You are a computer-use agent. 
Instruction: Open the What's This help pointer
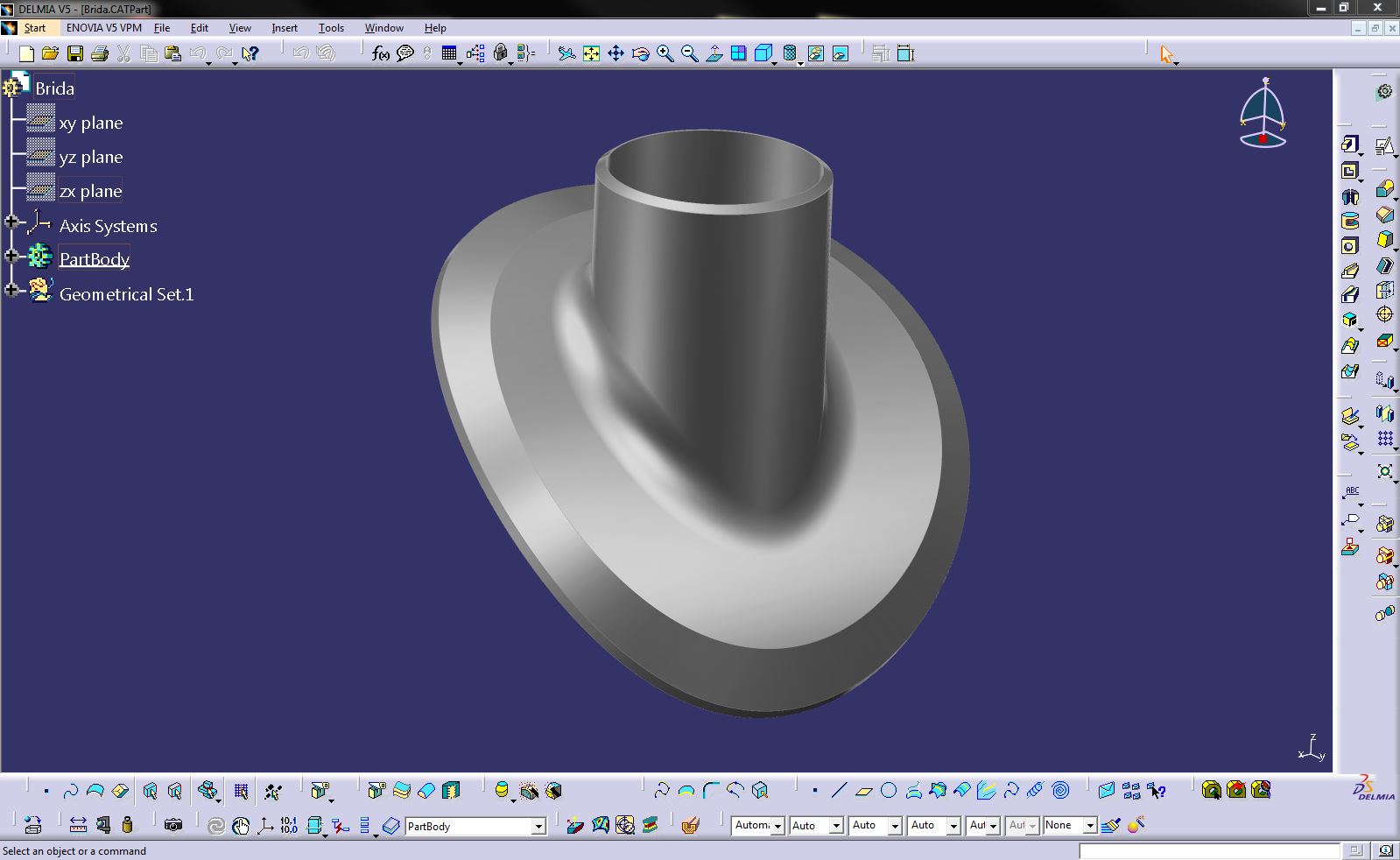click(x=250, y=53)
